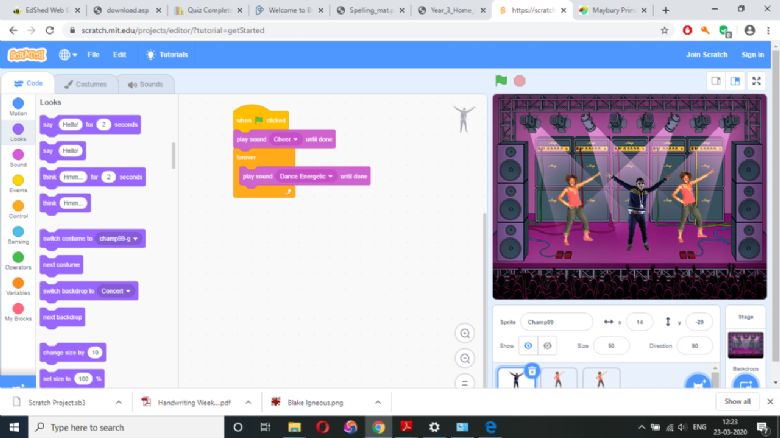The height and width of the screenshot is (438, 780).
Task: Show the sprite using the eye button
Action: tap(528, 345)
